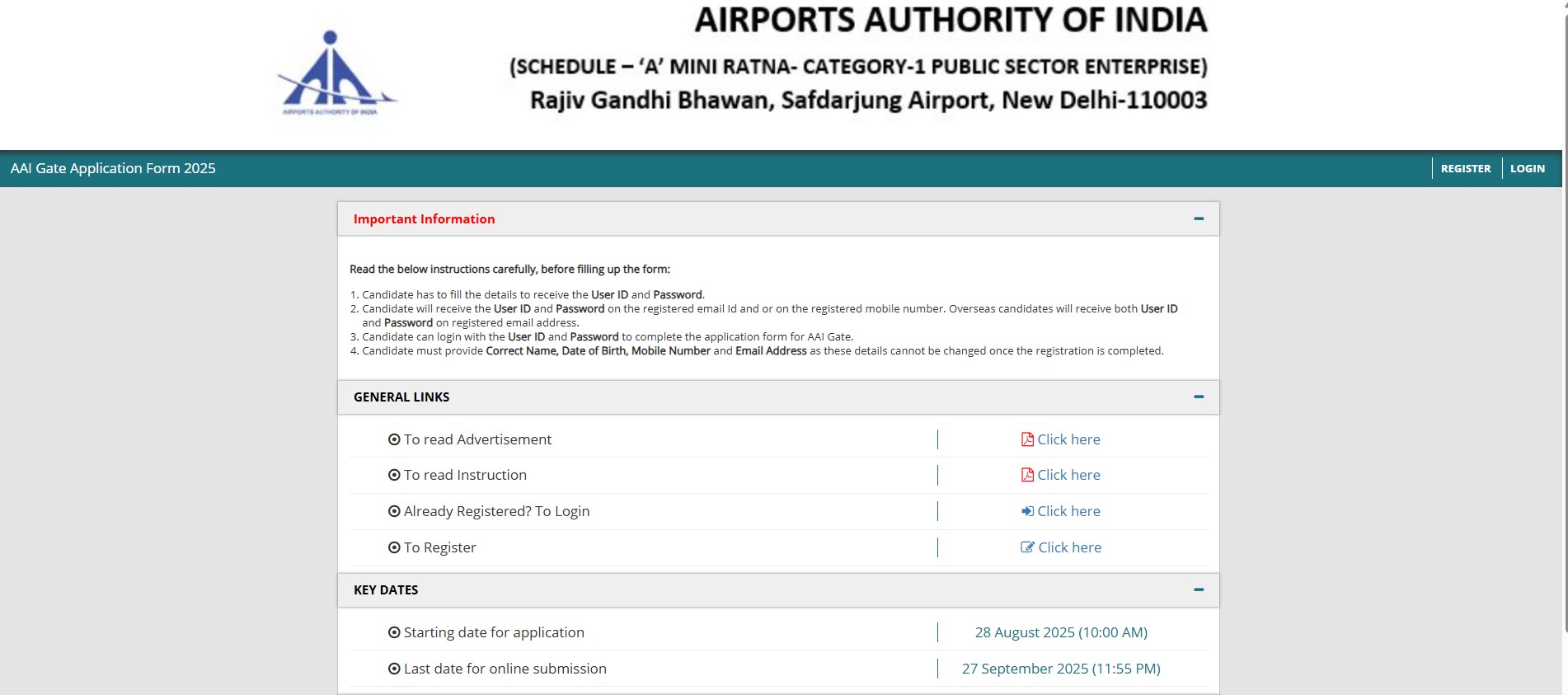Click the bullet icon before Starting date for application

pos(394,632)
